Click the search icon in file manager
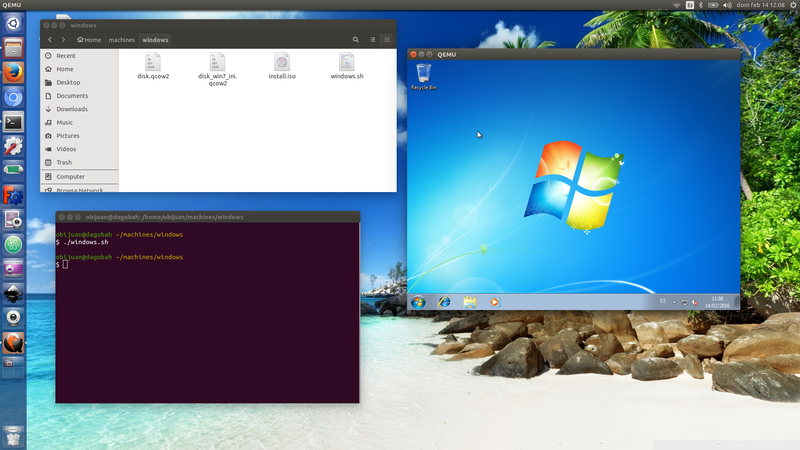This screenshot has height=450, width=800. (355, 40)
